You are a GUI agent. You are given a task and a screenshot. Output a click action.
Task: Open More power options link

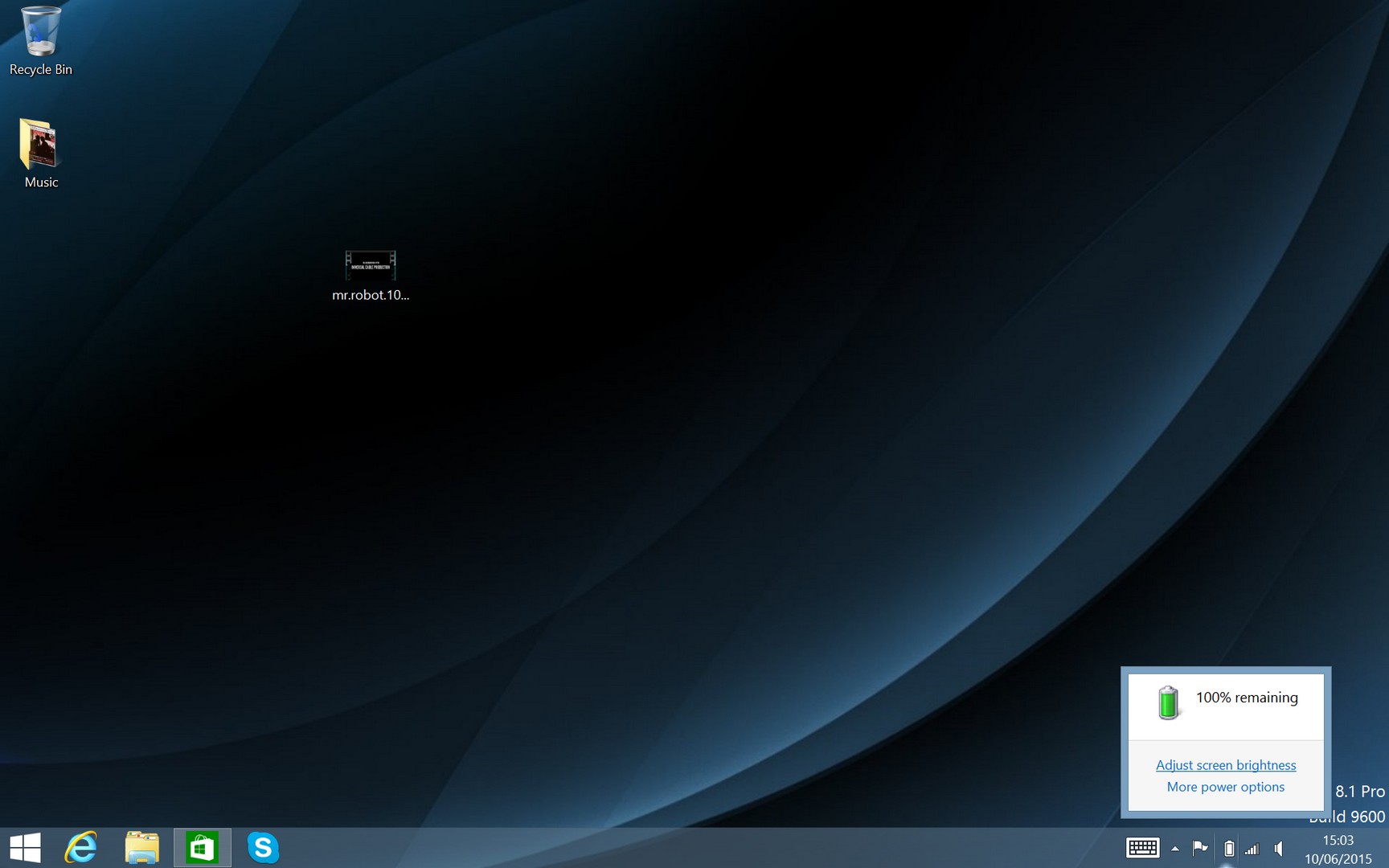(x=1226, y=787)
